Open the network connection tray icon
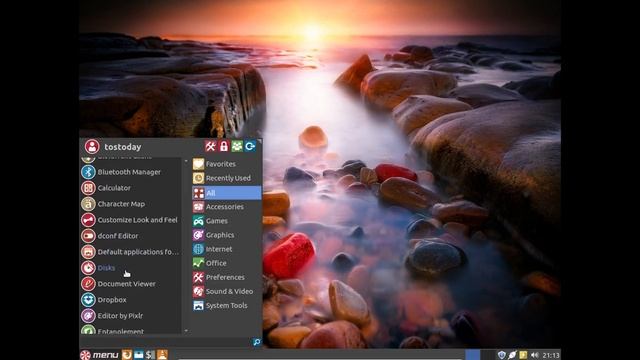The image size is (640, 360). click(x=512, y=355)
